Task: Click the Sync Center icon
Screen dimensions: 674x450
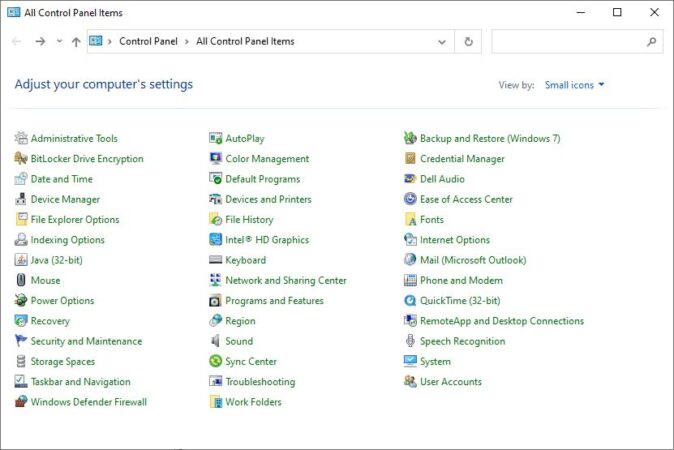Action: click(215, 362)
